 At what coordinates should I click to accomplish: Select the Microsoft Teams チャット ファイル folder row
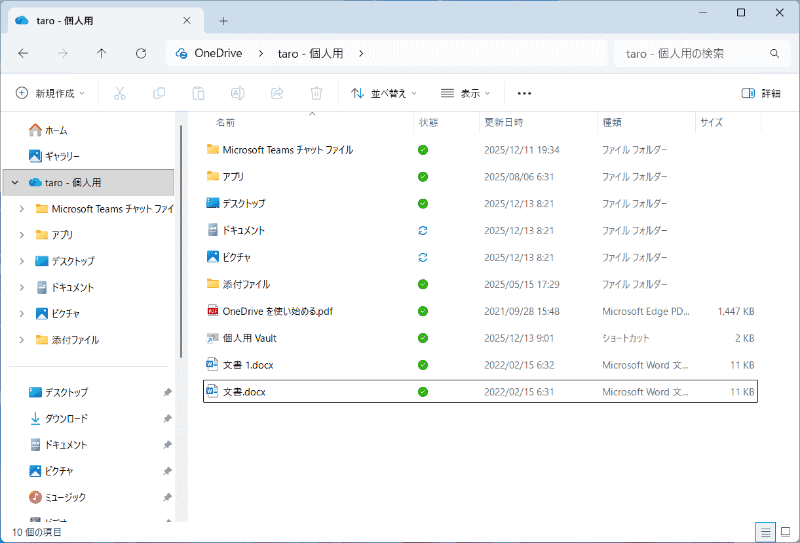coord(480,150)
